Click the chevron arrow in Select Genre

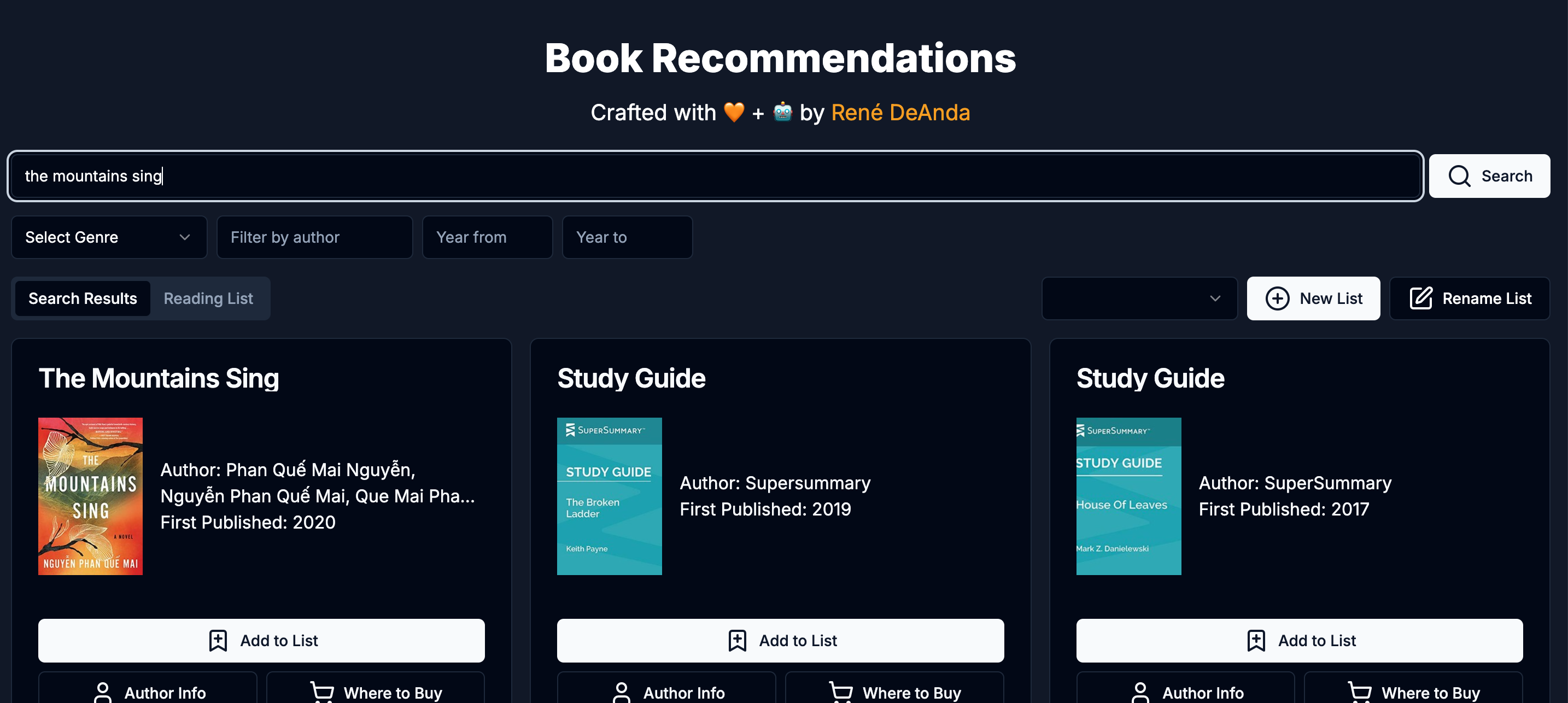(x=184, y=237)
